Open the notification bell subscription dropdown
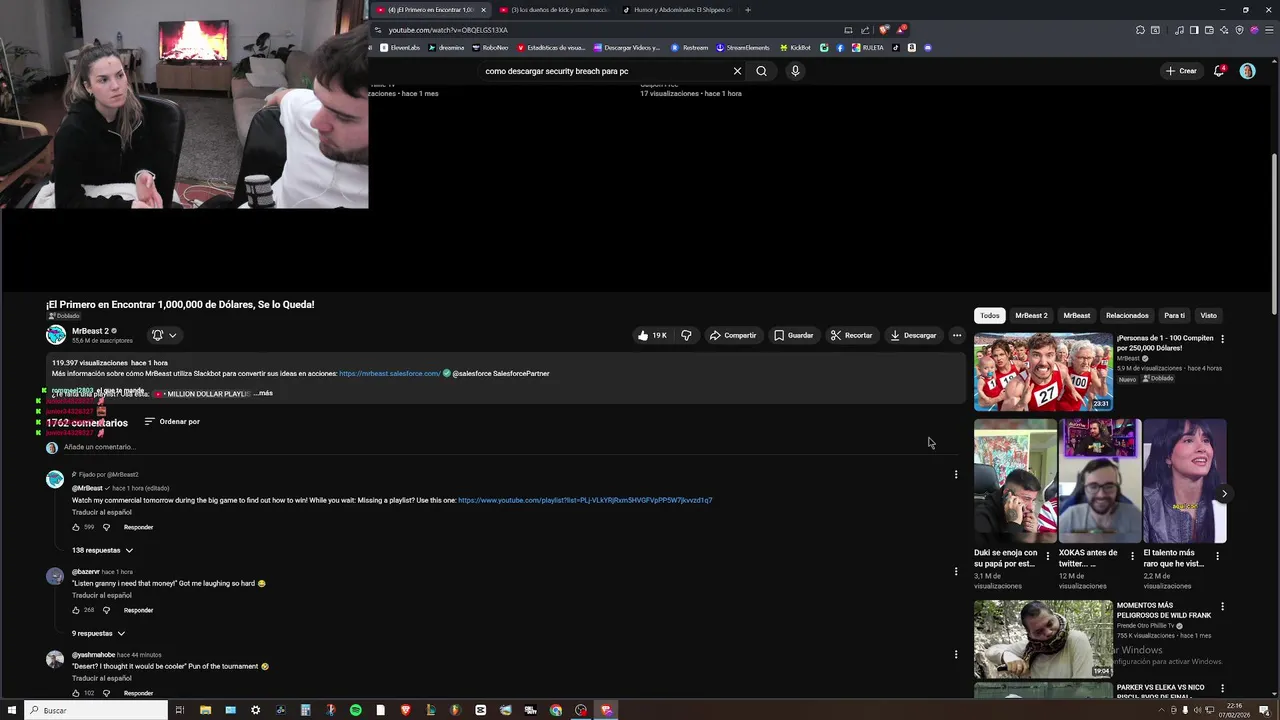Image resolution: width=1280 pixels, height=720 pixels. coord(164,336)
